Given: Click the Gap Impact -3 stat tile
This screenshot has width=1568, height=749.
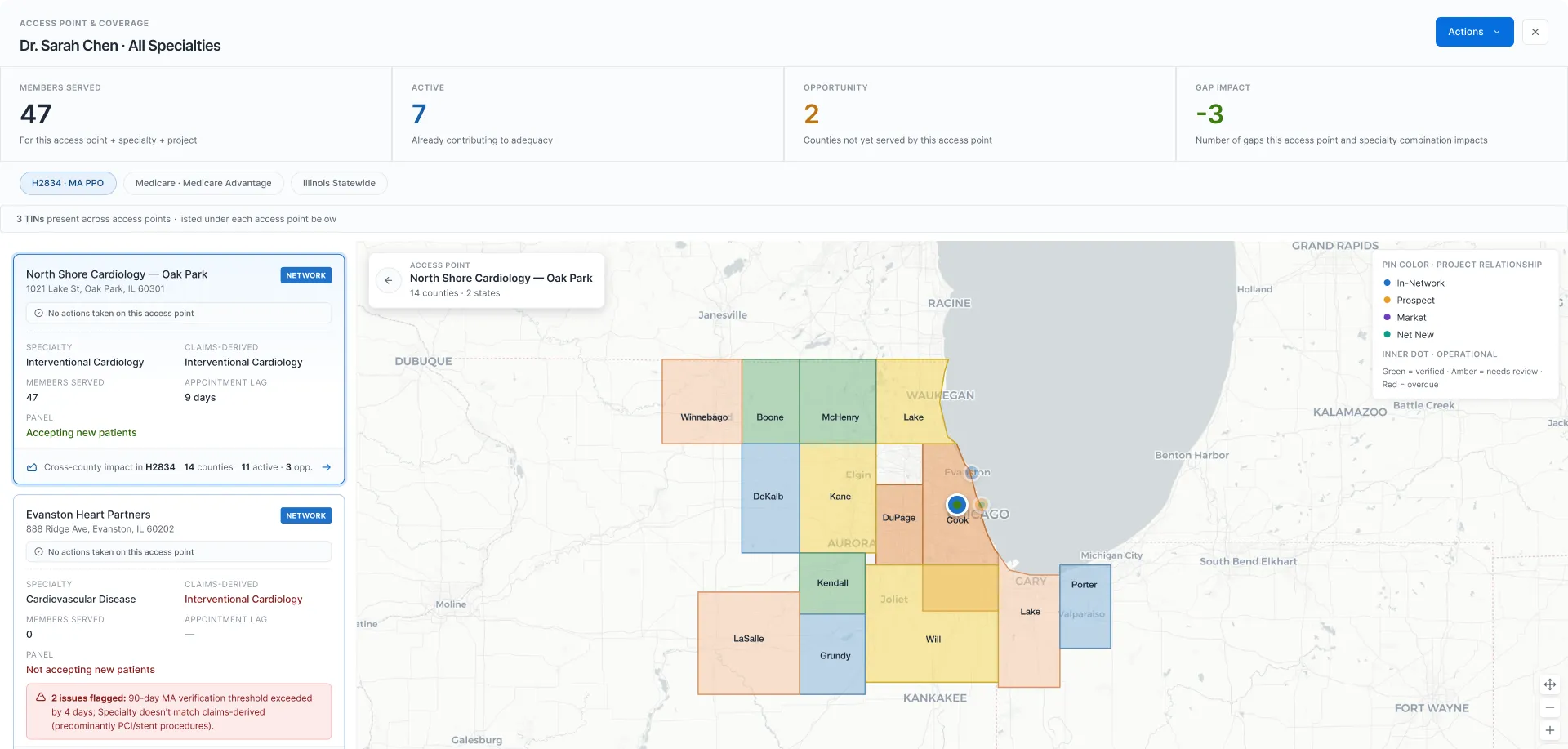Looking at the screenshot, I should click(1372, 114).
